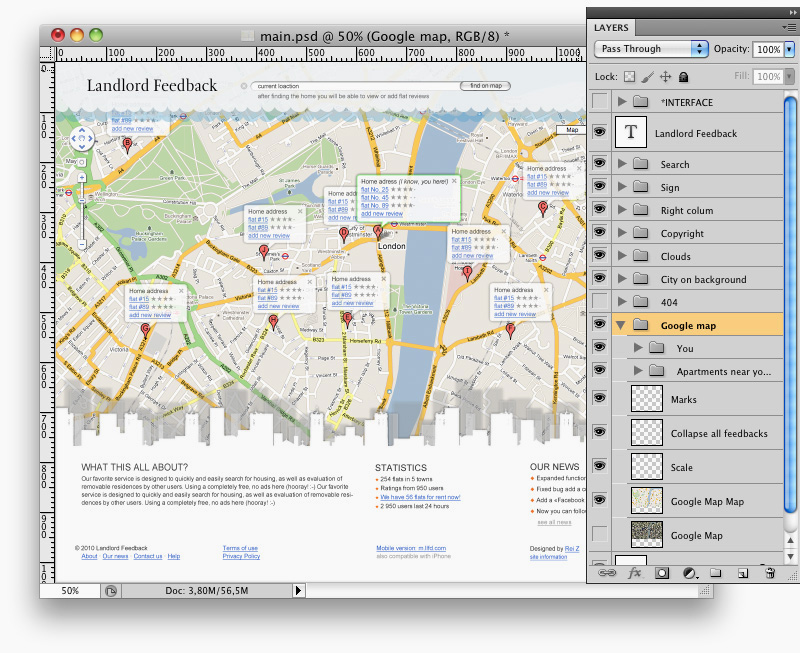The image size is (800, 653).
Task: Click the Opacity 100% value field
Action: 768,49
